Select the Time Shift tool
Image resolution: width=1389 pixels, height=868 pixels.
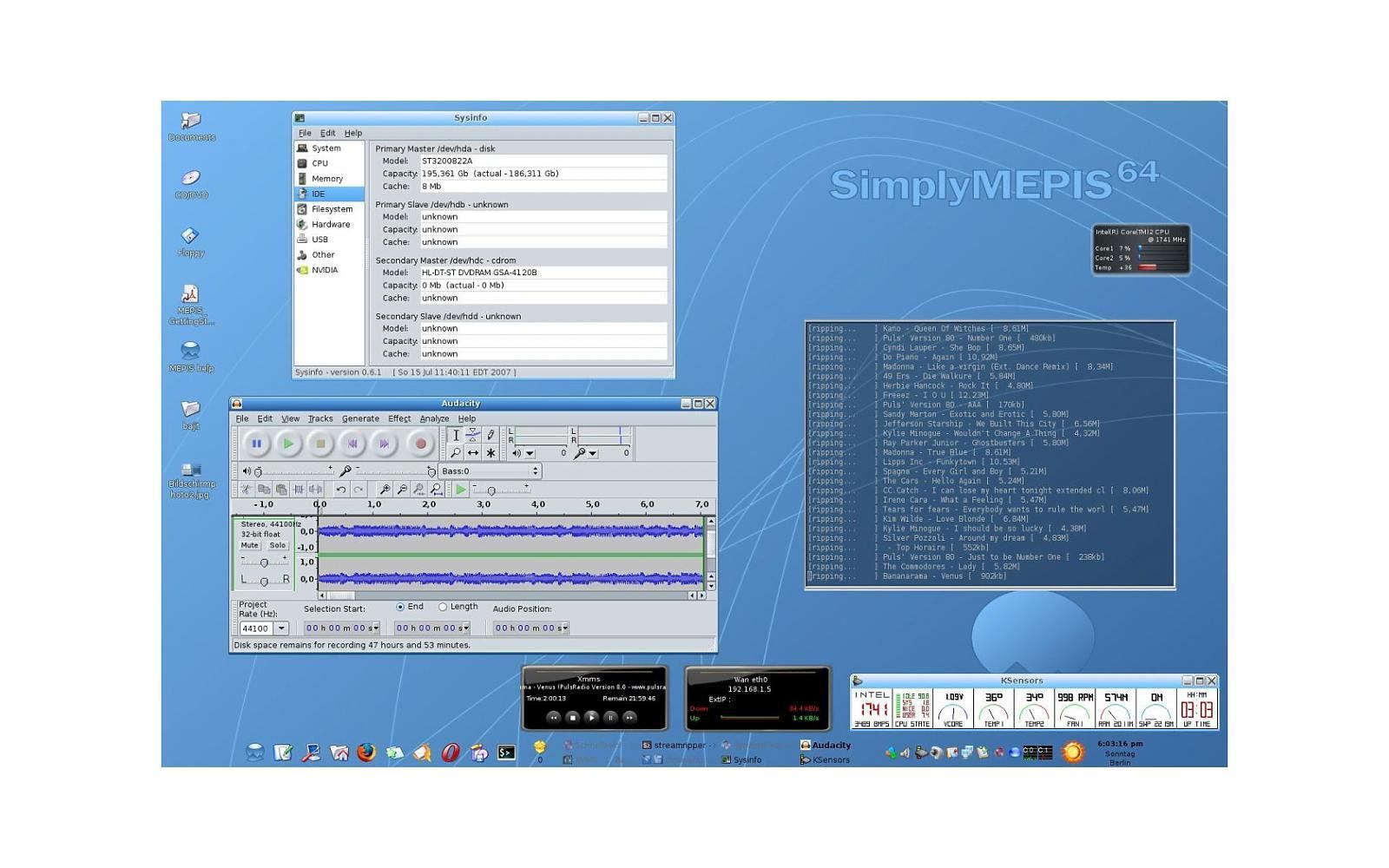pos(473,453)
